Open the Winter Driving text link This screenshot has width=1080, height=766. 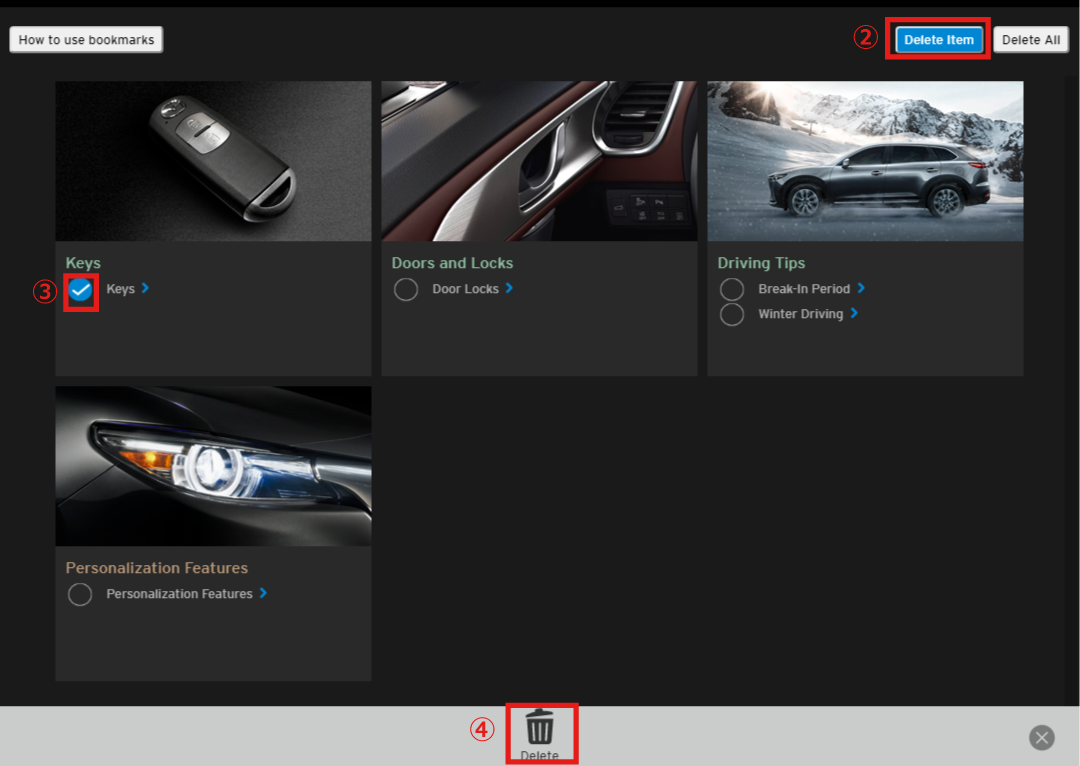coord(800,314)
